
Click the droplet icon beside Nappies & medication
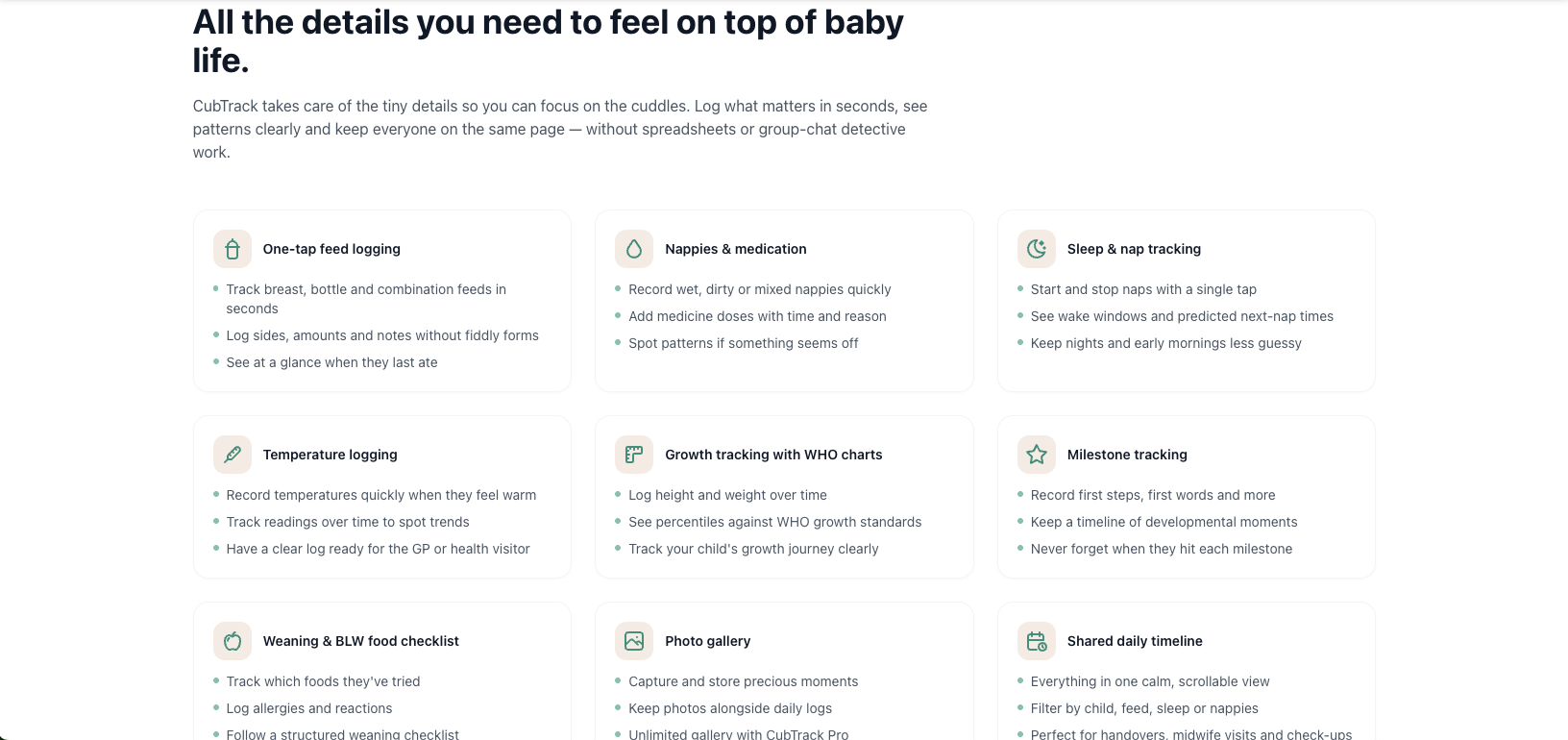634,248
